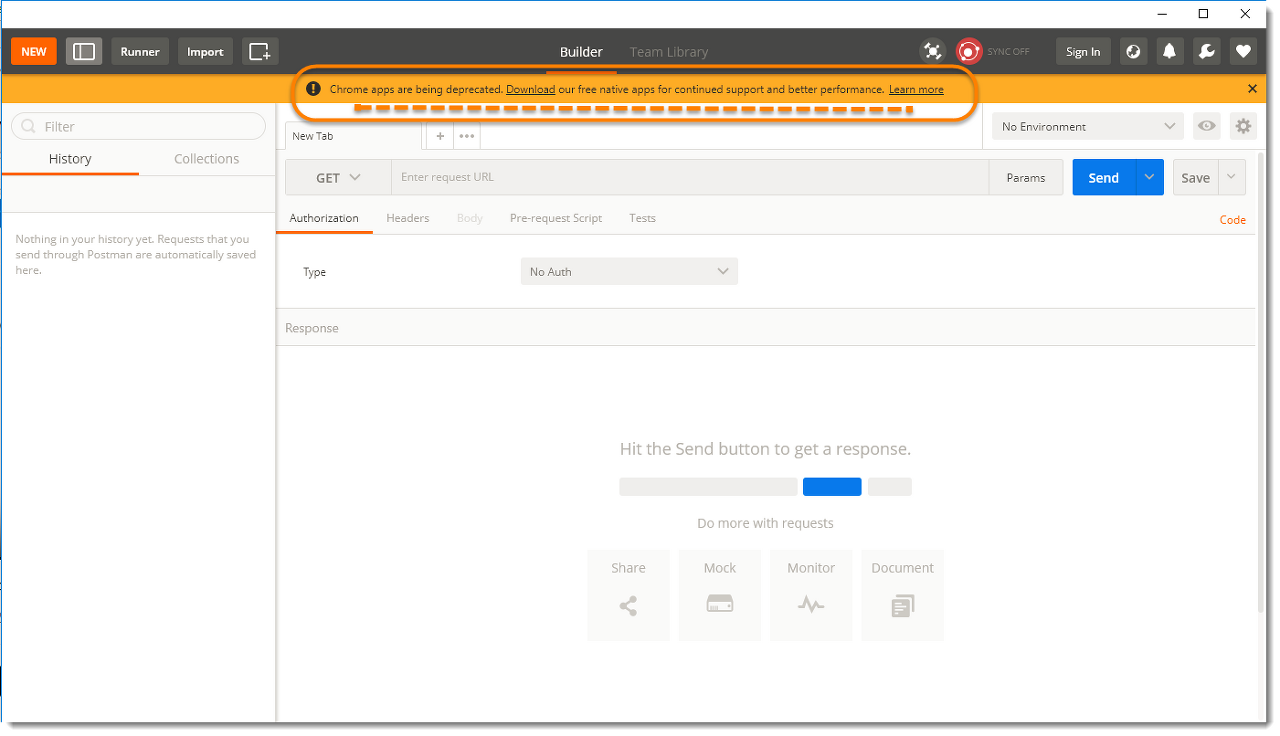Select the History tab
The image size is (1280, 736).
(x=70, y=159)
